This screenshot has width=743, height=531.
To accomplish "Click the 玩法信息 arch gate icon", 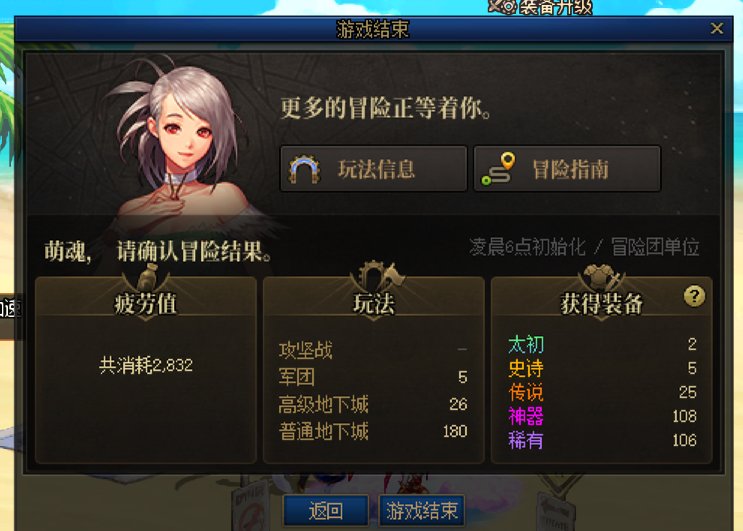I will tap(304, 169).
